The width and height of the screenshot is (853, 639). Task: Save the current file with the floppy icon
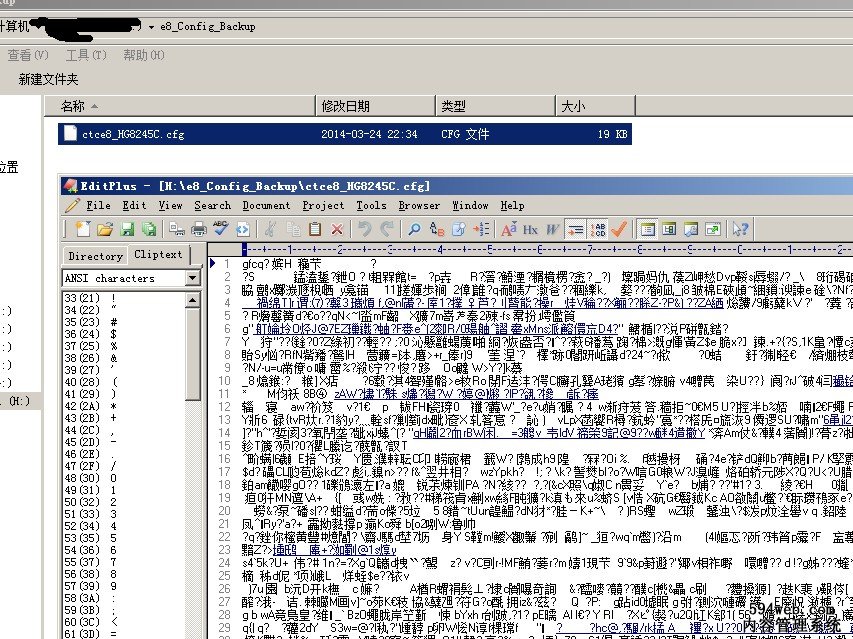[127, 229]
